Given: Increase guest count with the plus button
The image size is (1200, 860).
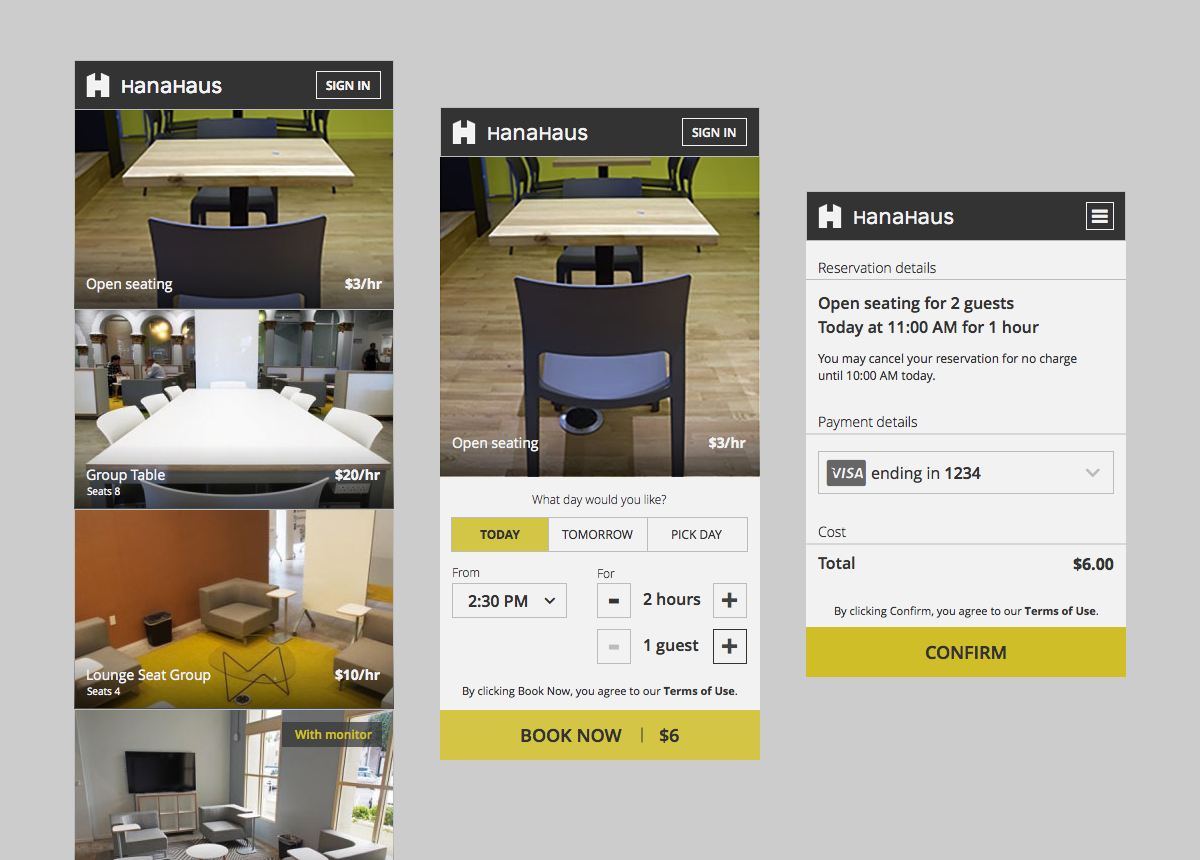Looking at the screenshot, I should coord(730,647).
